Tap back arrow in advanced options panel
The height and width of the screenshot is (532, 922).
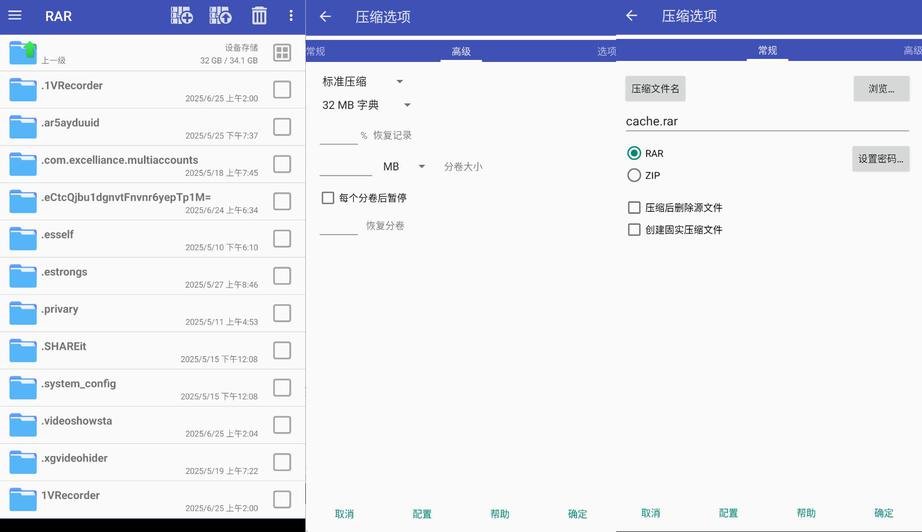[x=325, y=17]
